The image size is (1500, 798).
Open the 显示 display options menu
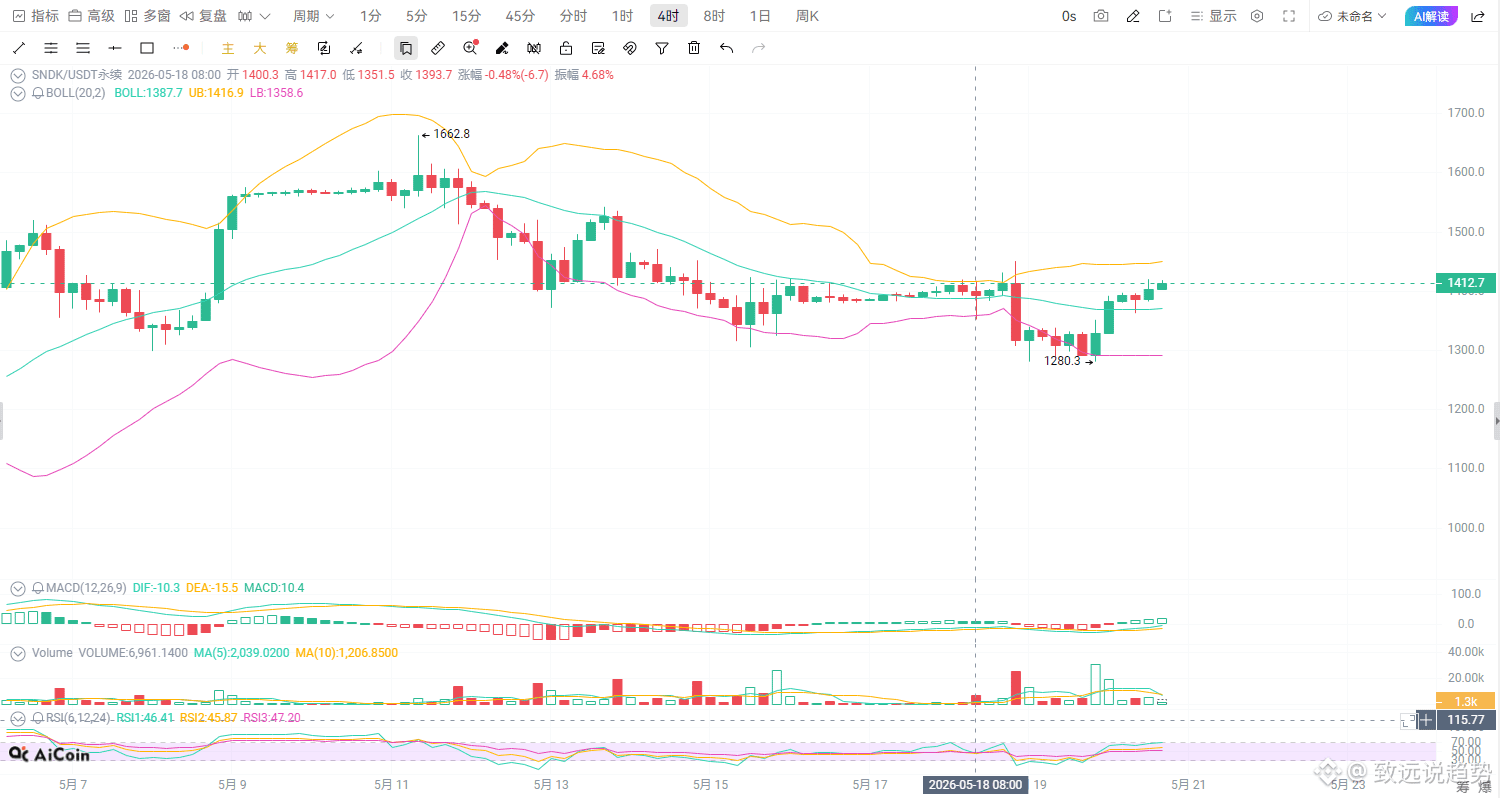(x=1213, y=16)
